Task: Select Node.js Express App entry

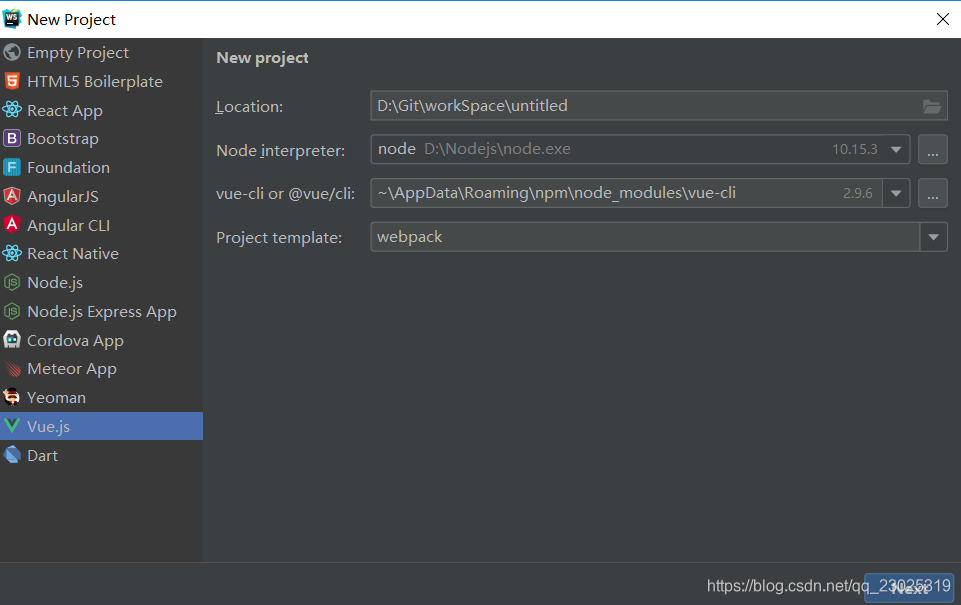Action: point(101,311)
